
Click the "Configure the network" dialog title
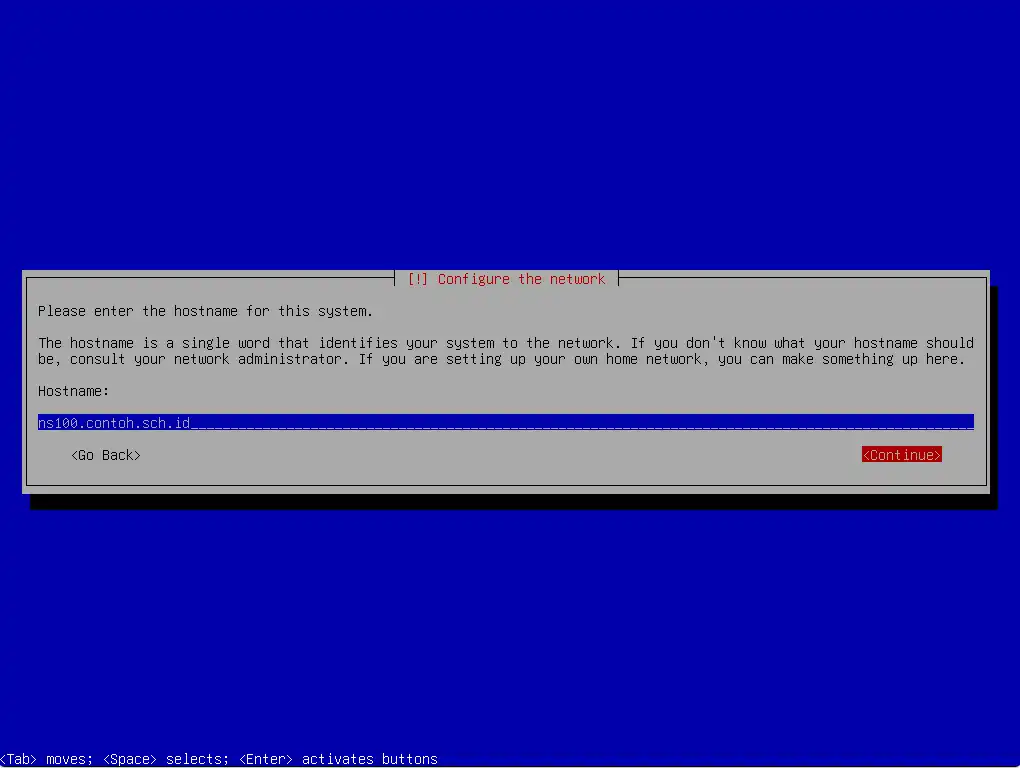[521, 279]
